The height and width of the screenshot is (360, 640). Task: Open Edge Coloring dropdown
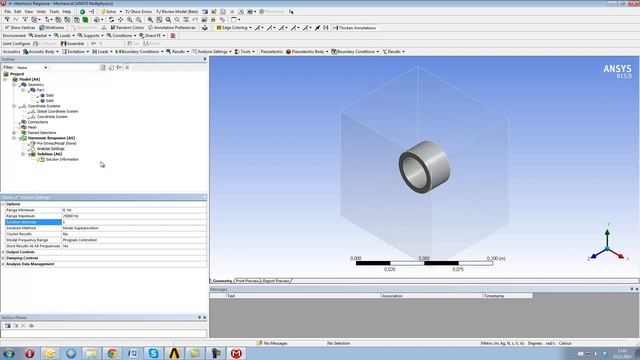tap(234, 28)
